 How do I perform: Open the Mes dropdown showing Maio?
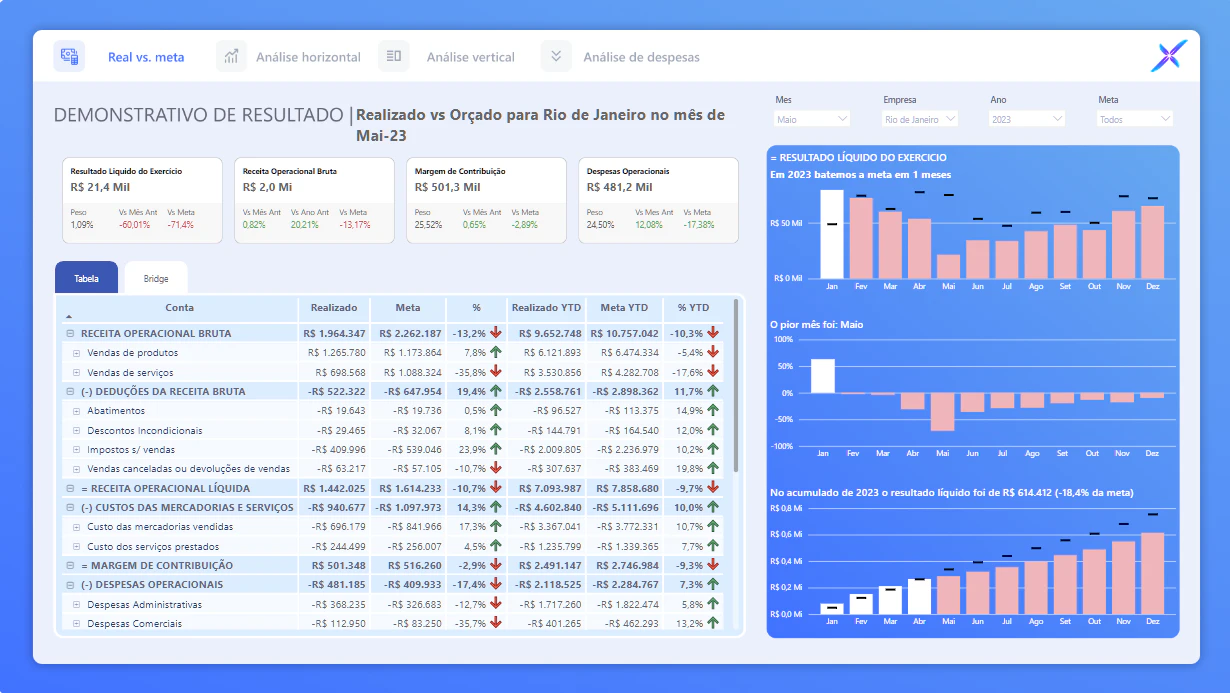coord(812,119)
